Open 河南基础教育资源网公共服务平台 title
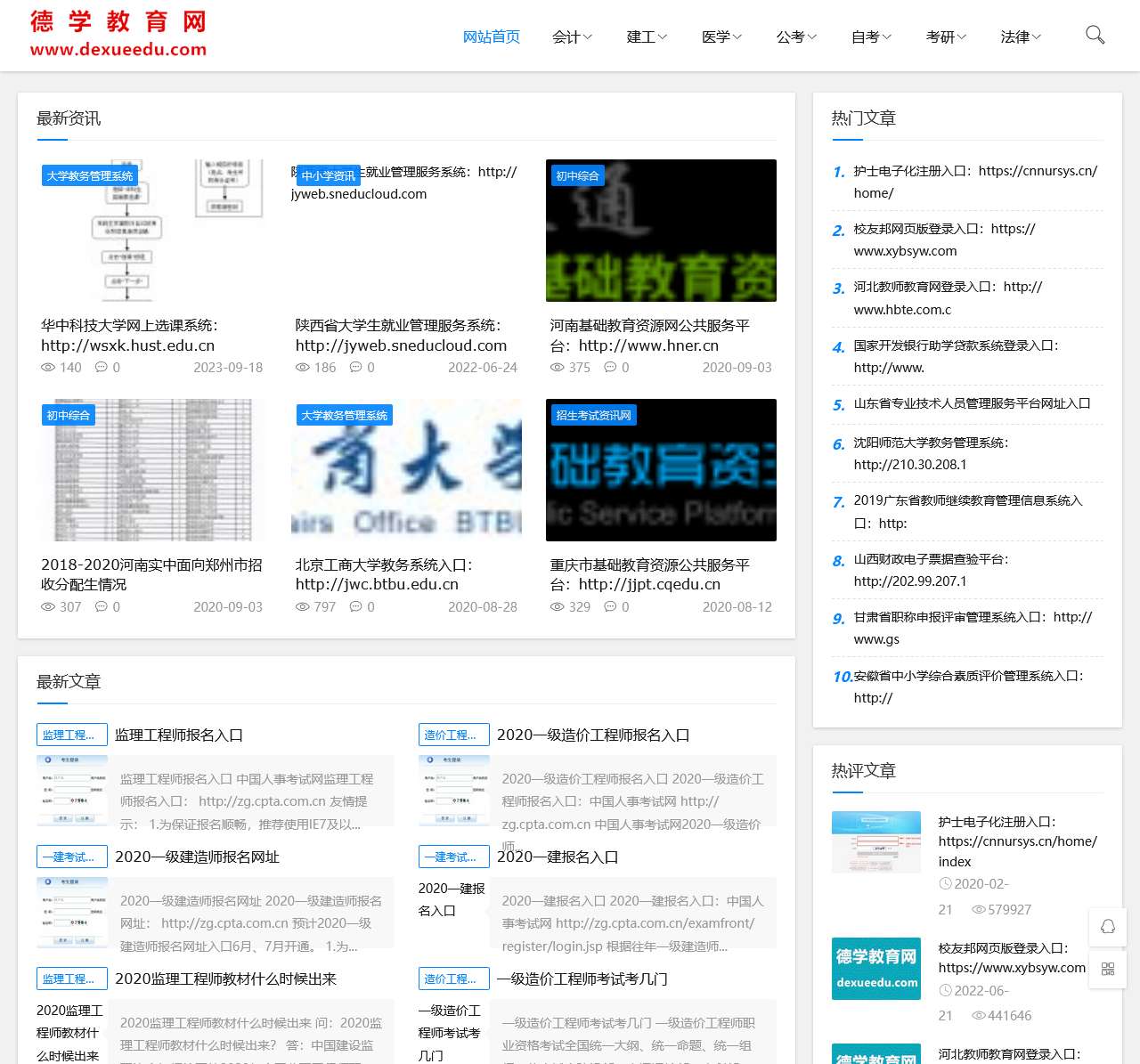The height and width of the screenshot is (1064, 1140). pyautogui.click(x=650, y=336)
